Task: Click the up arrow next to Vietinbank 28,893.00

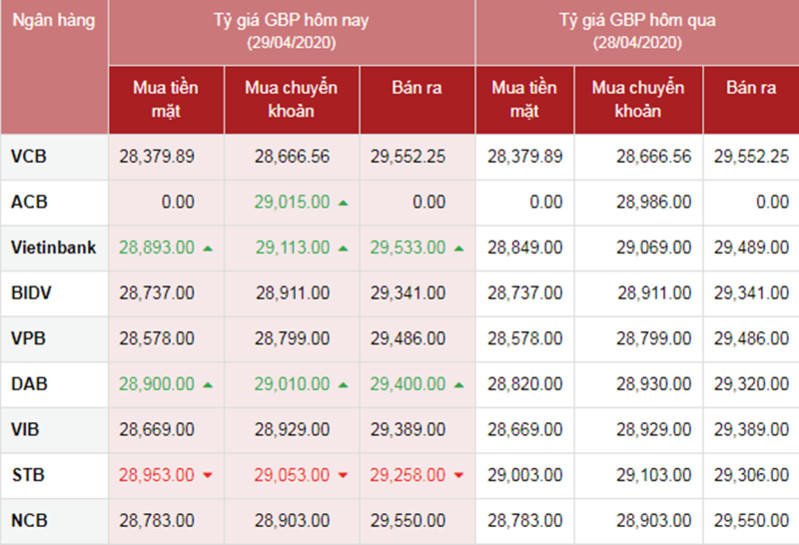Action: click(x=207, y=248)
